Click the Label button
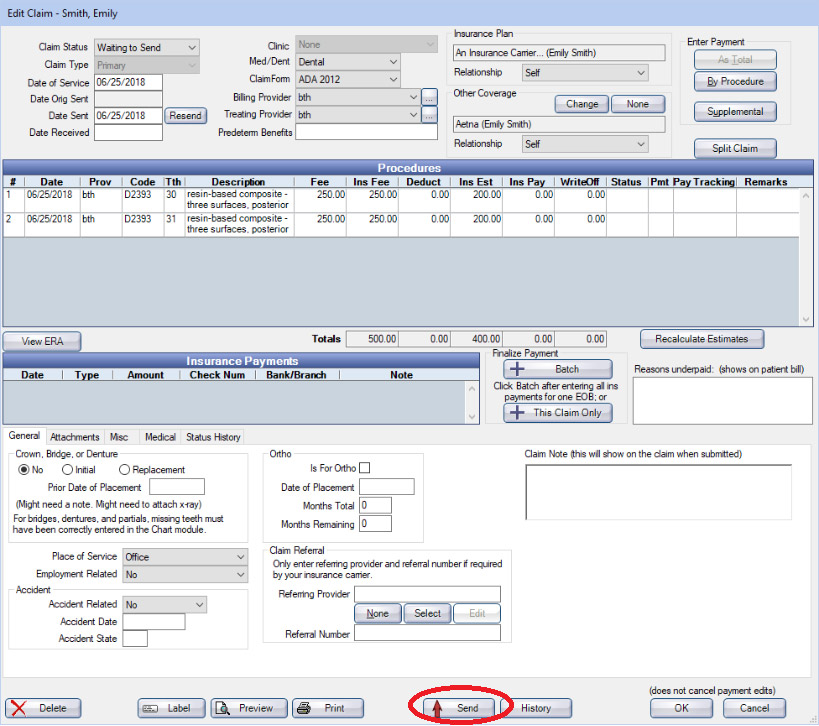819x726 pixels. (171, 708)
